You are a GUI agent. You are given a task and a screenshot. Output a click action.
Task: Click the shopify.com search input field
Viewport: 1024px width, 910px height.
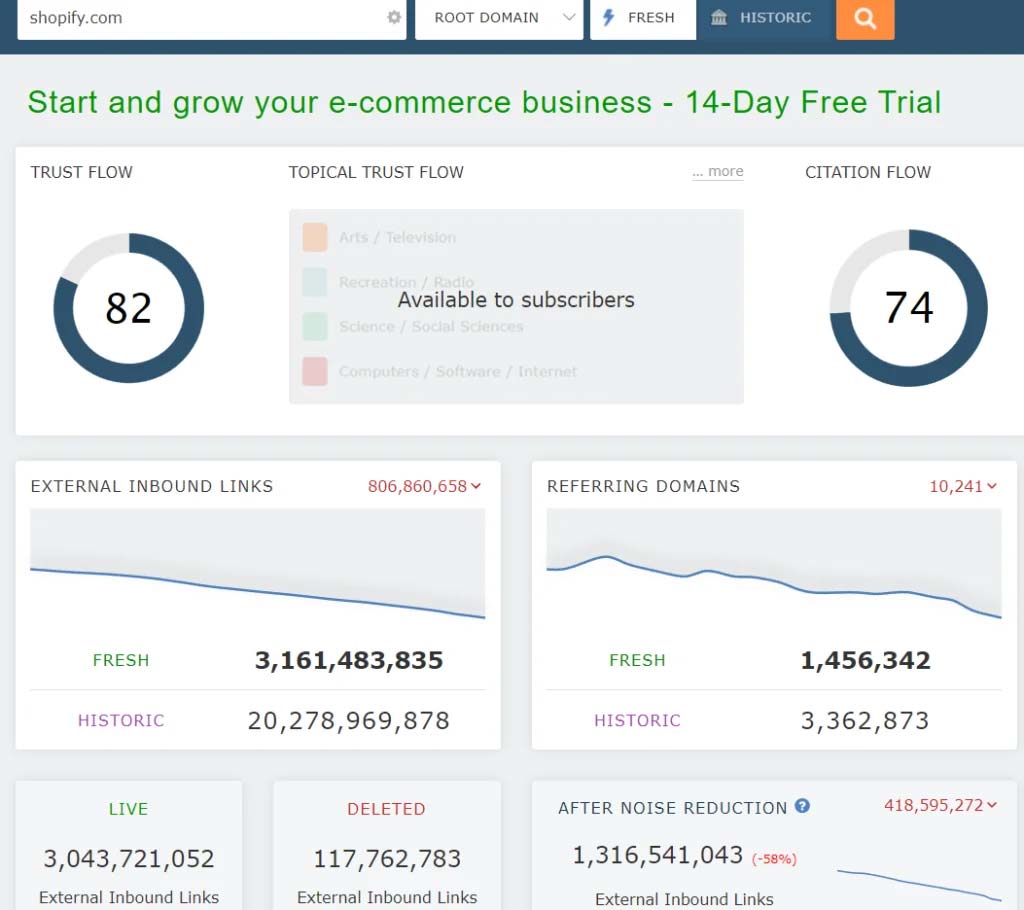pos(200,18)
